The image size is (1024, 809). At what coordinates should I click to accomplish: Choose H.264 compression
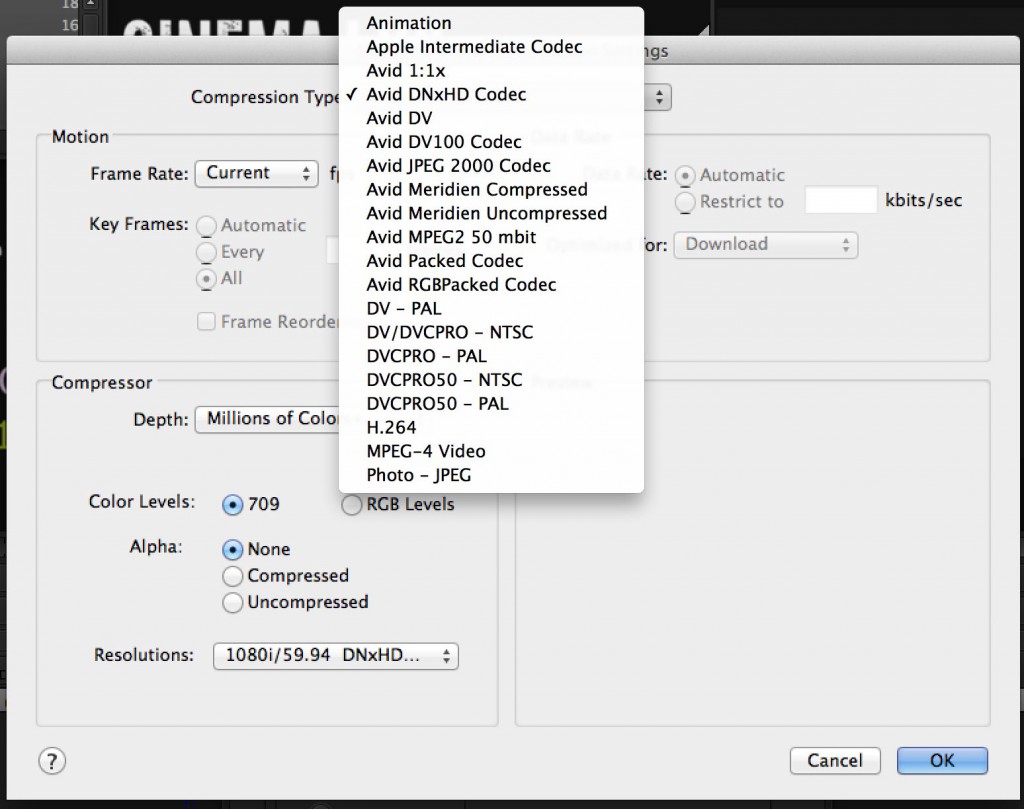[x=491, y=428]
